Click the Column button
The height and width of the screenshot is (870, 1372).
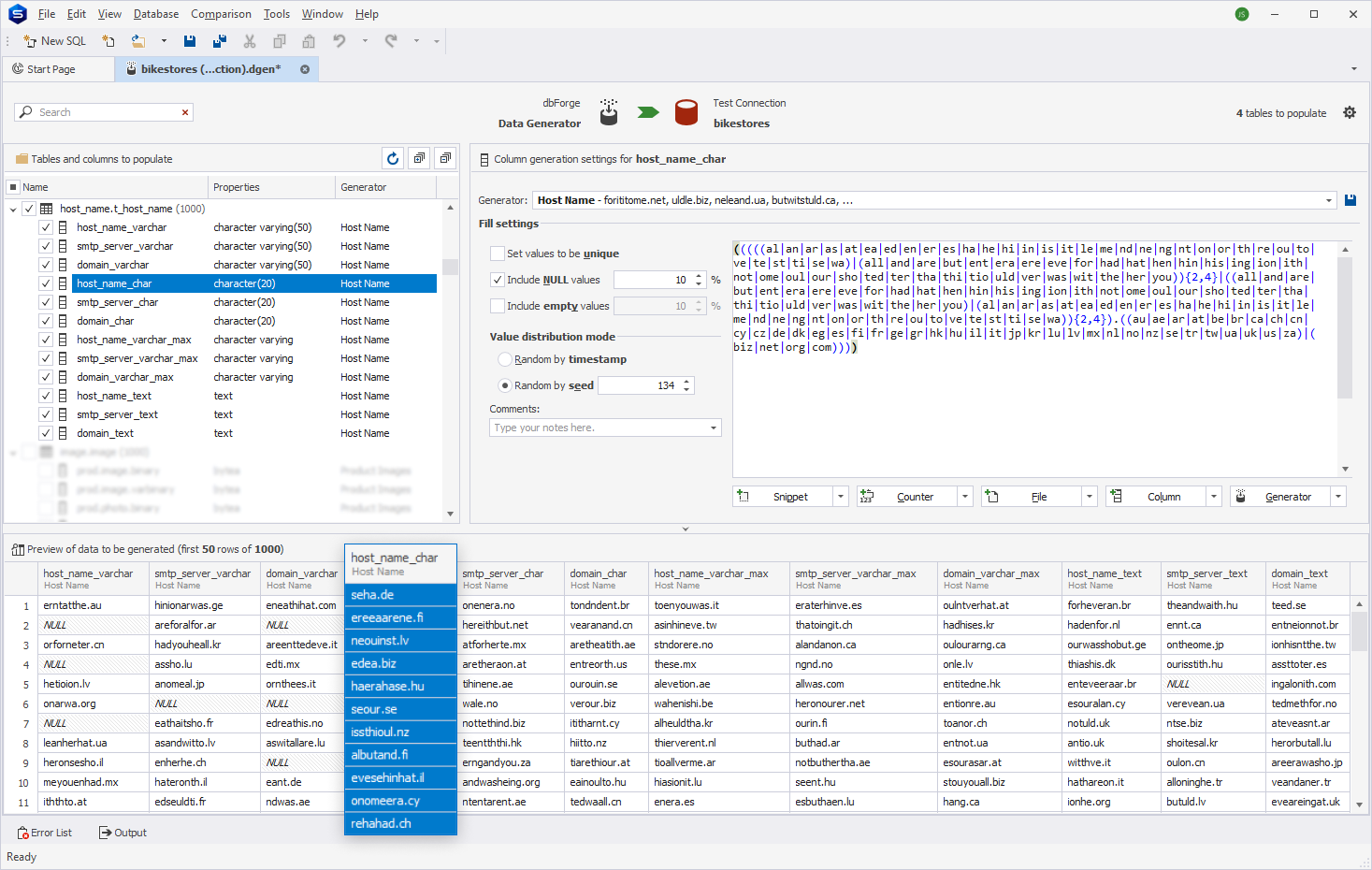pyautogui.click(x=1155, y=497)
